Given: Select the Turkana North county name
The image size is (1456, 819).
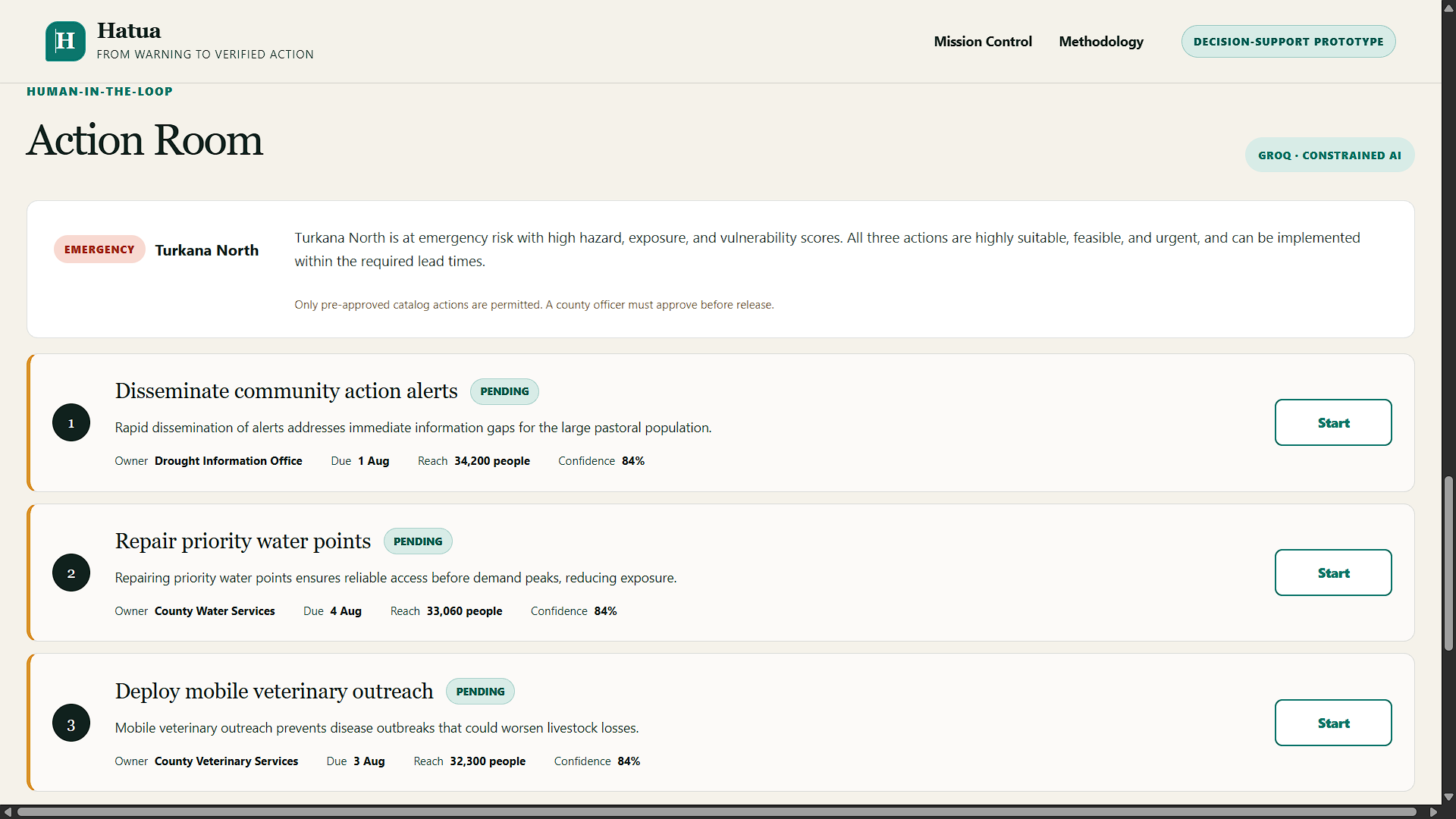Looking at the screenshot, I should (x=207, y=250).
